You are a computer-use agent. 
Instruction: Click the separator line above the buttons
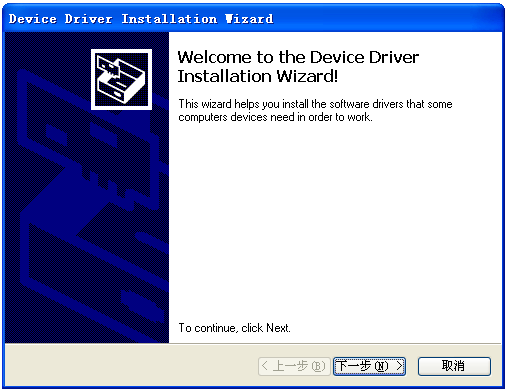coord(253,343)
